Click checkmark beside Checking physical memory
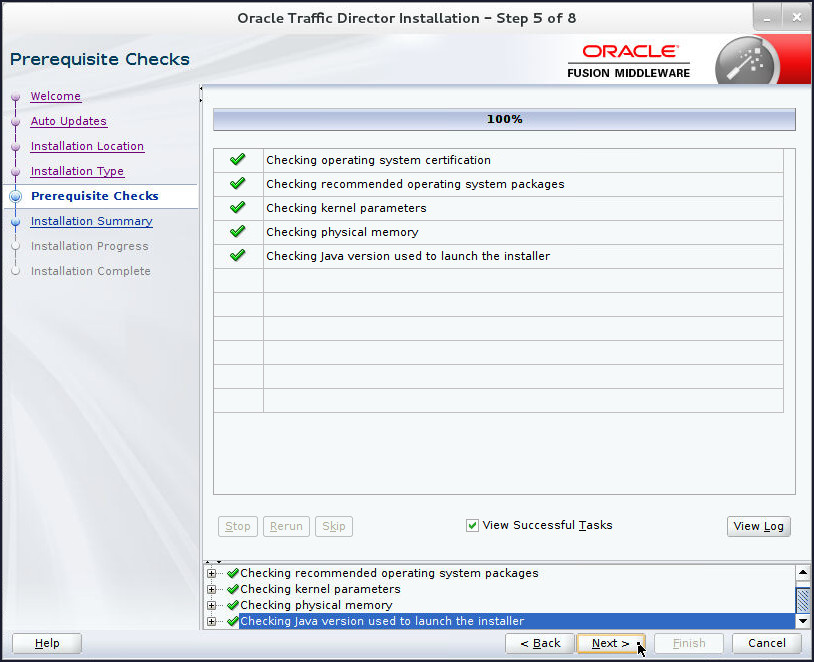The image size is (814, 662). pyautogui.click(x=237, y=231)
